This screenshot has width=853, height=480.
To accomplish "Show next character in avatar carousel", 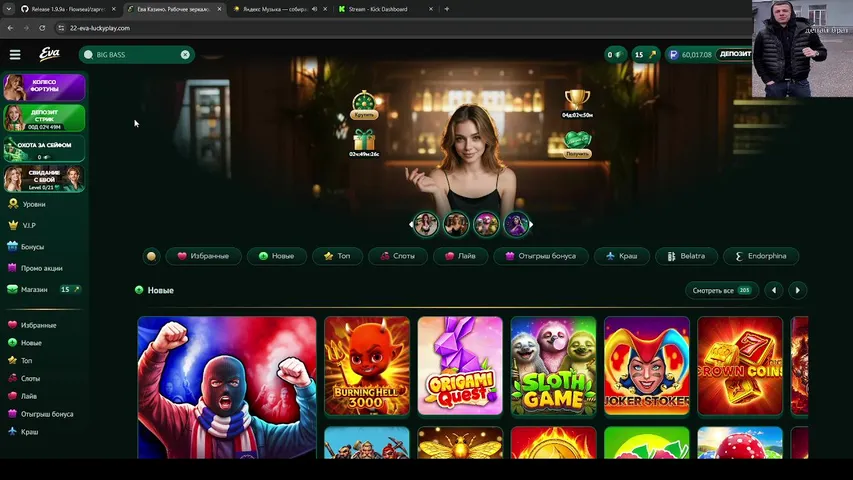I will (531, 224).
